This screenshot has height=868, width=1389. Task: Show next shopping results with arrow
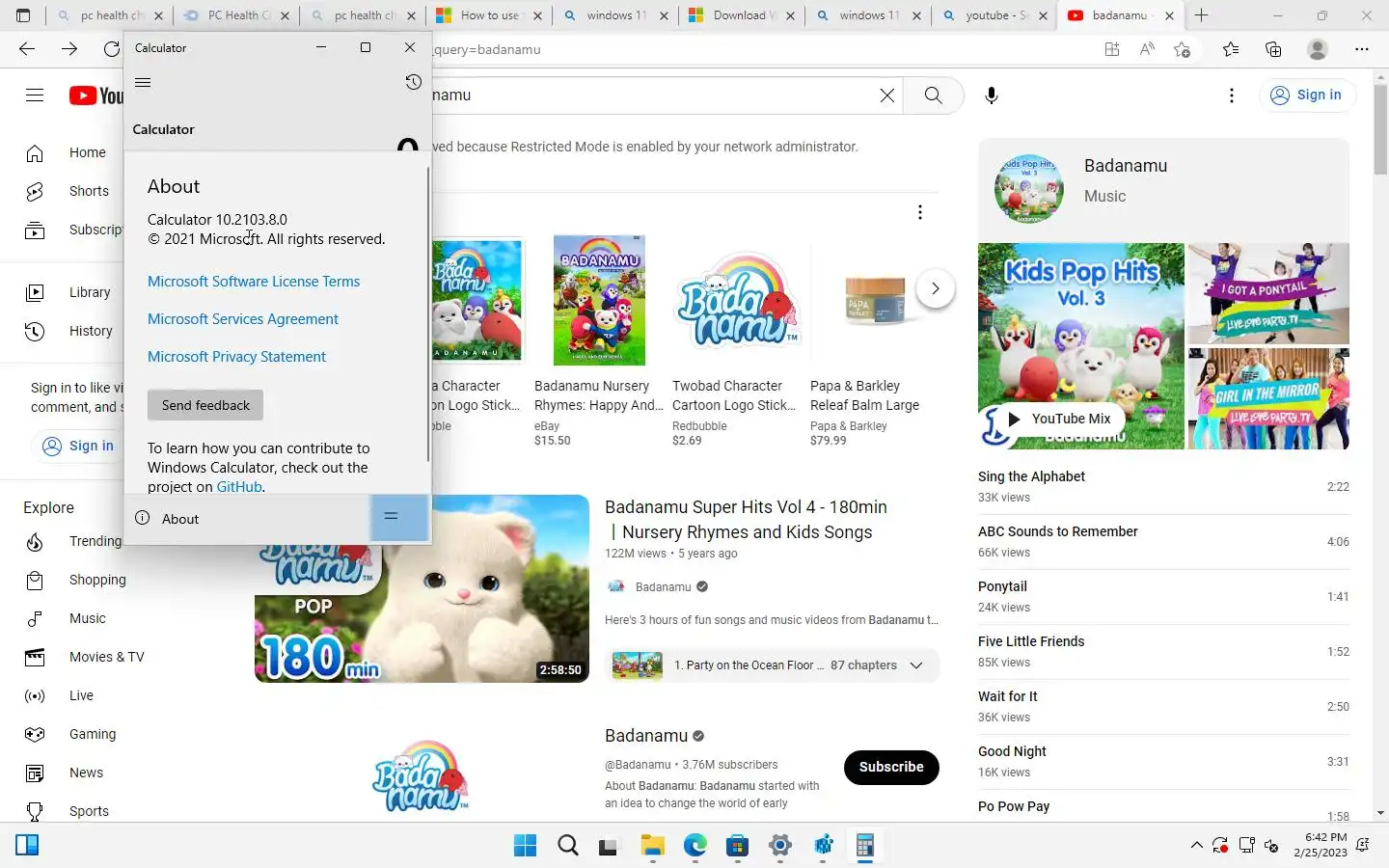(x=935, y=288)
